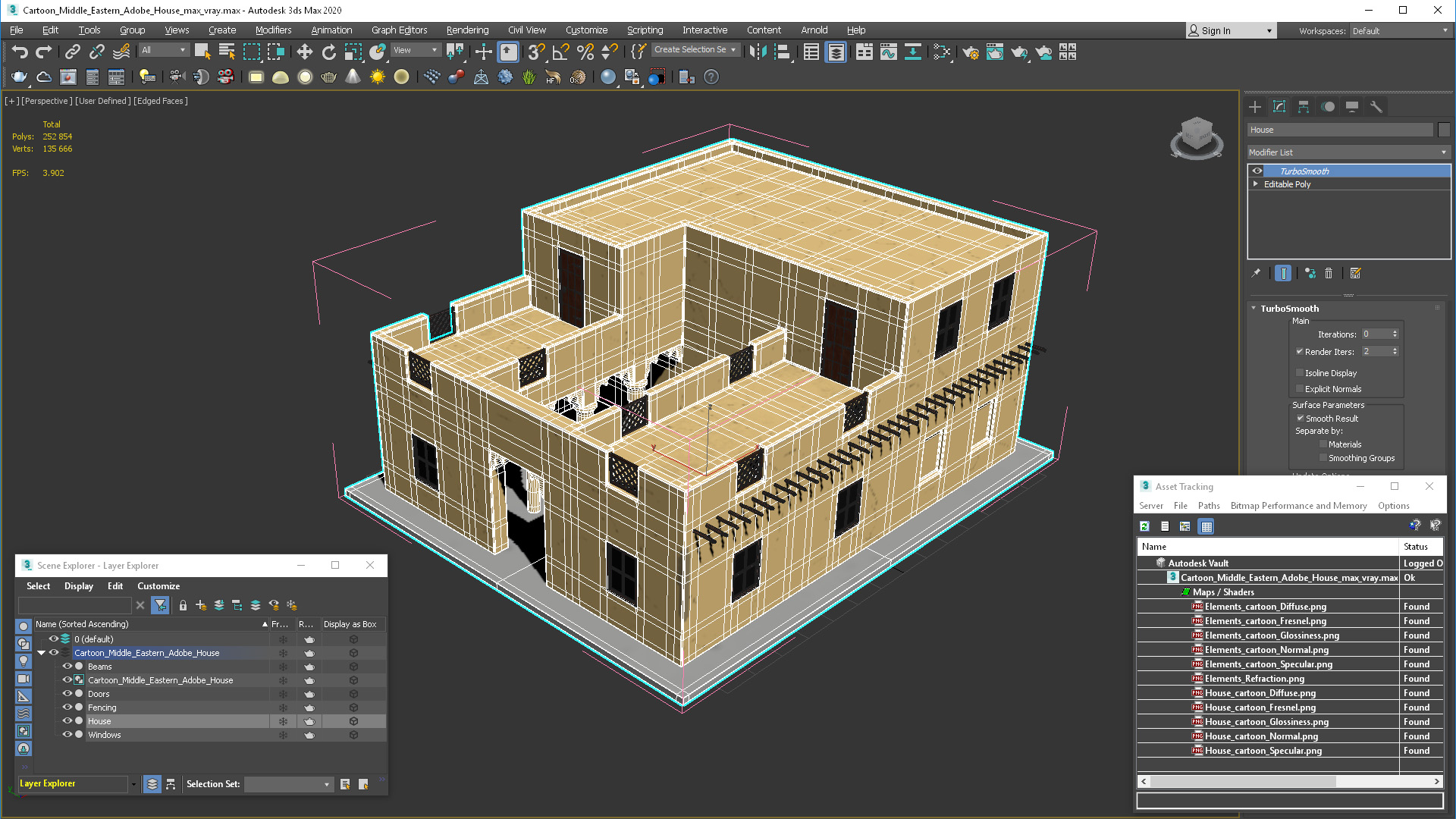1456x819 pixels.
Task: Toggle the Angle Snap icon
Action: 560,52
